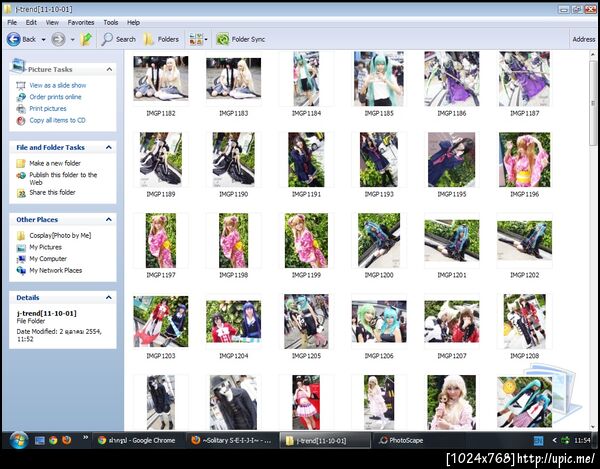Switch to Google Chrome taskbar button
Viewport: 600px width, 469px height.
pyautogui.click(x=139, y=440)
